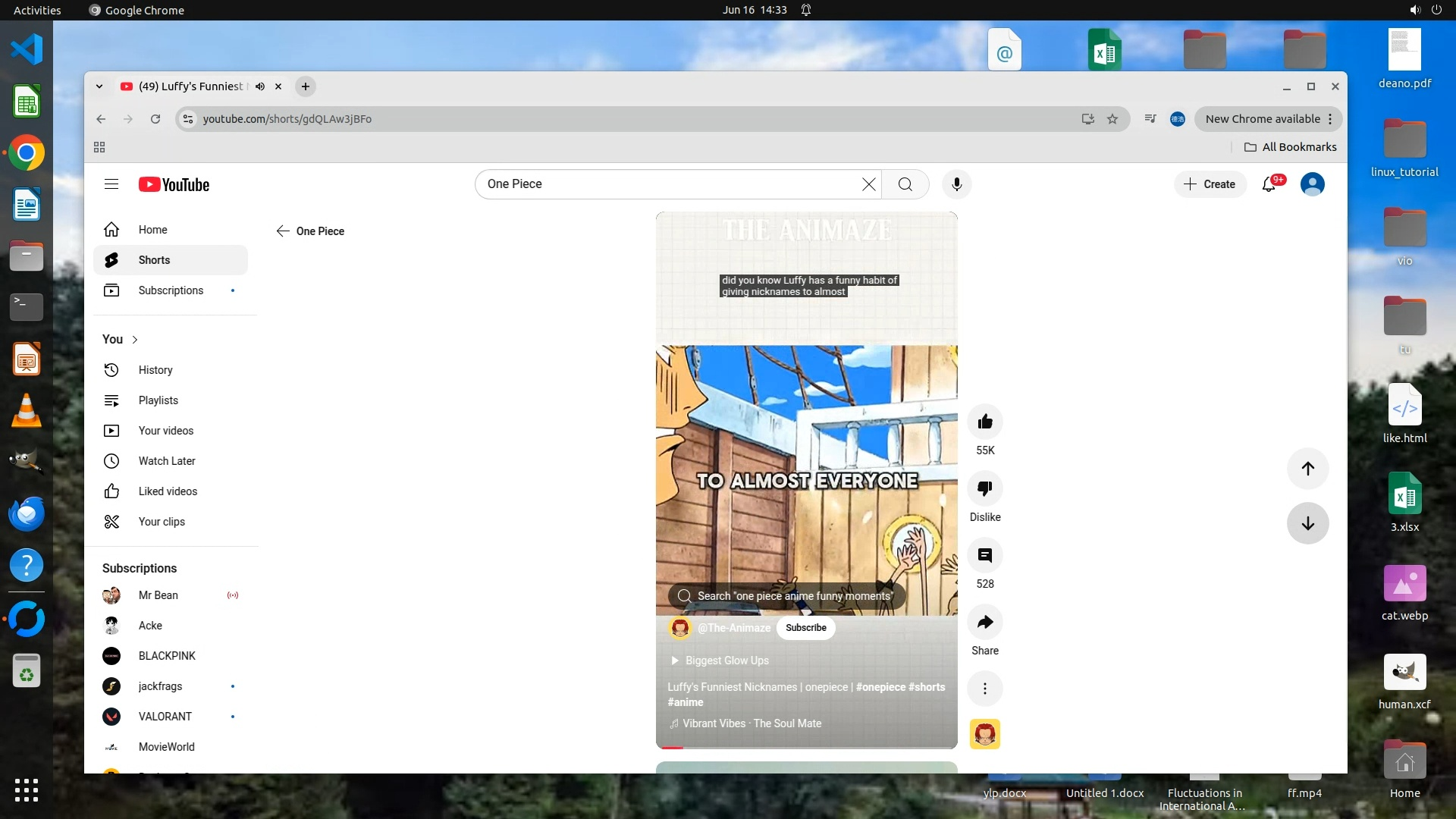Click the Share arrow icon
The height and width of the screenshot is (819, 1456).
(x=985, y=623)
